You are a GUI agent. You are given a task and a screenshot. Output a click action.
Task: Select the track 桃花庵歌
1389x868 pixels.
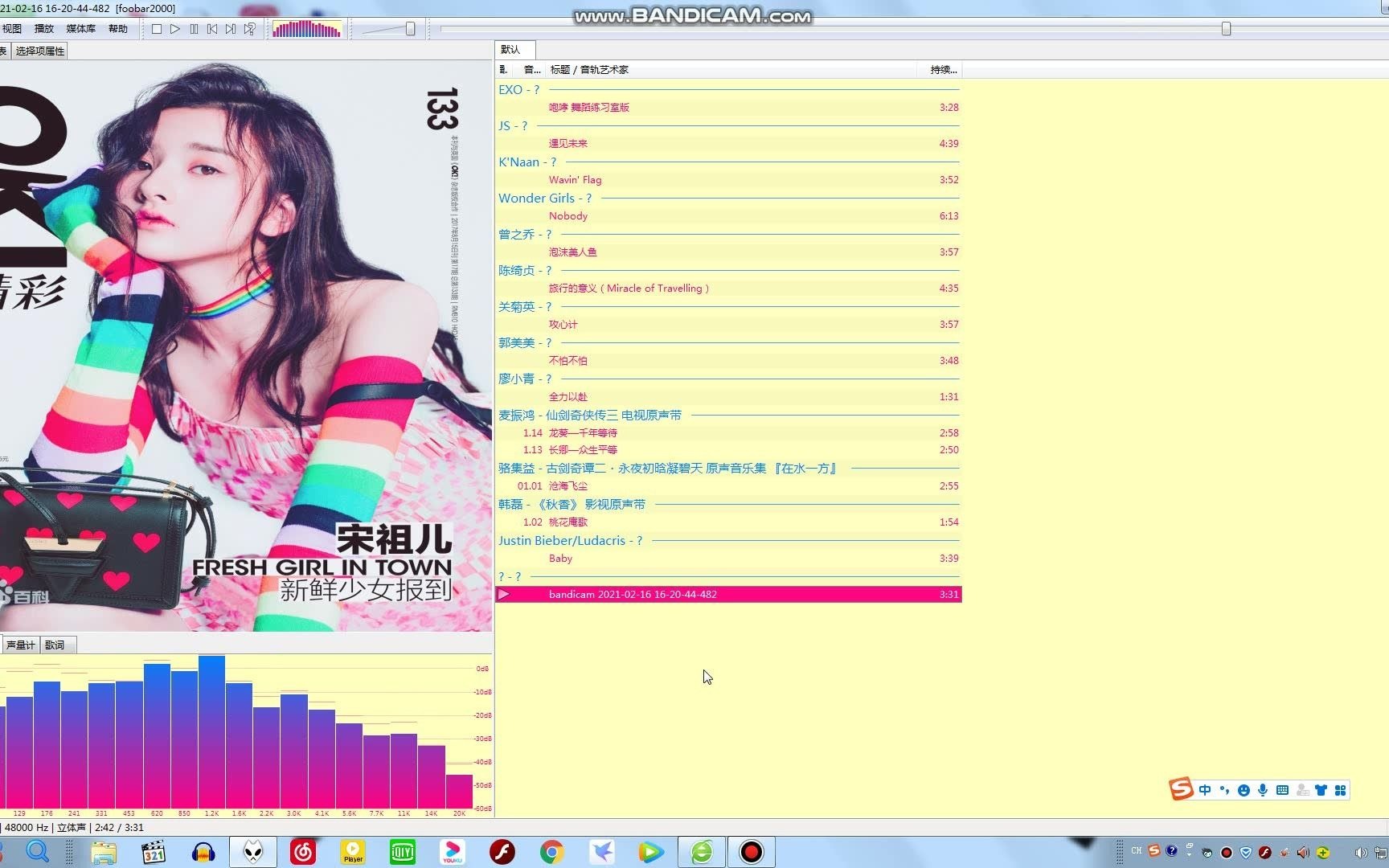728,522
